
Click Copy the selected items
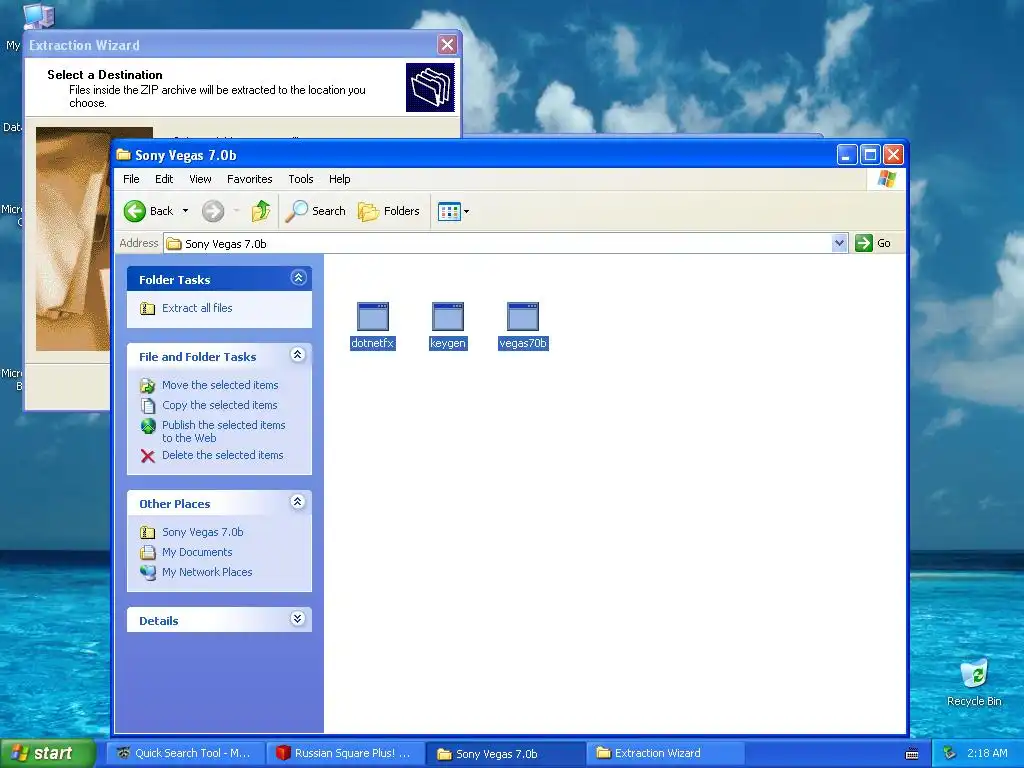click(x=219, y=405)
